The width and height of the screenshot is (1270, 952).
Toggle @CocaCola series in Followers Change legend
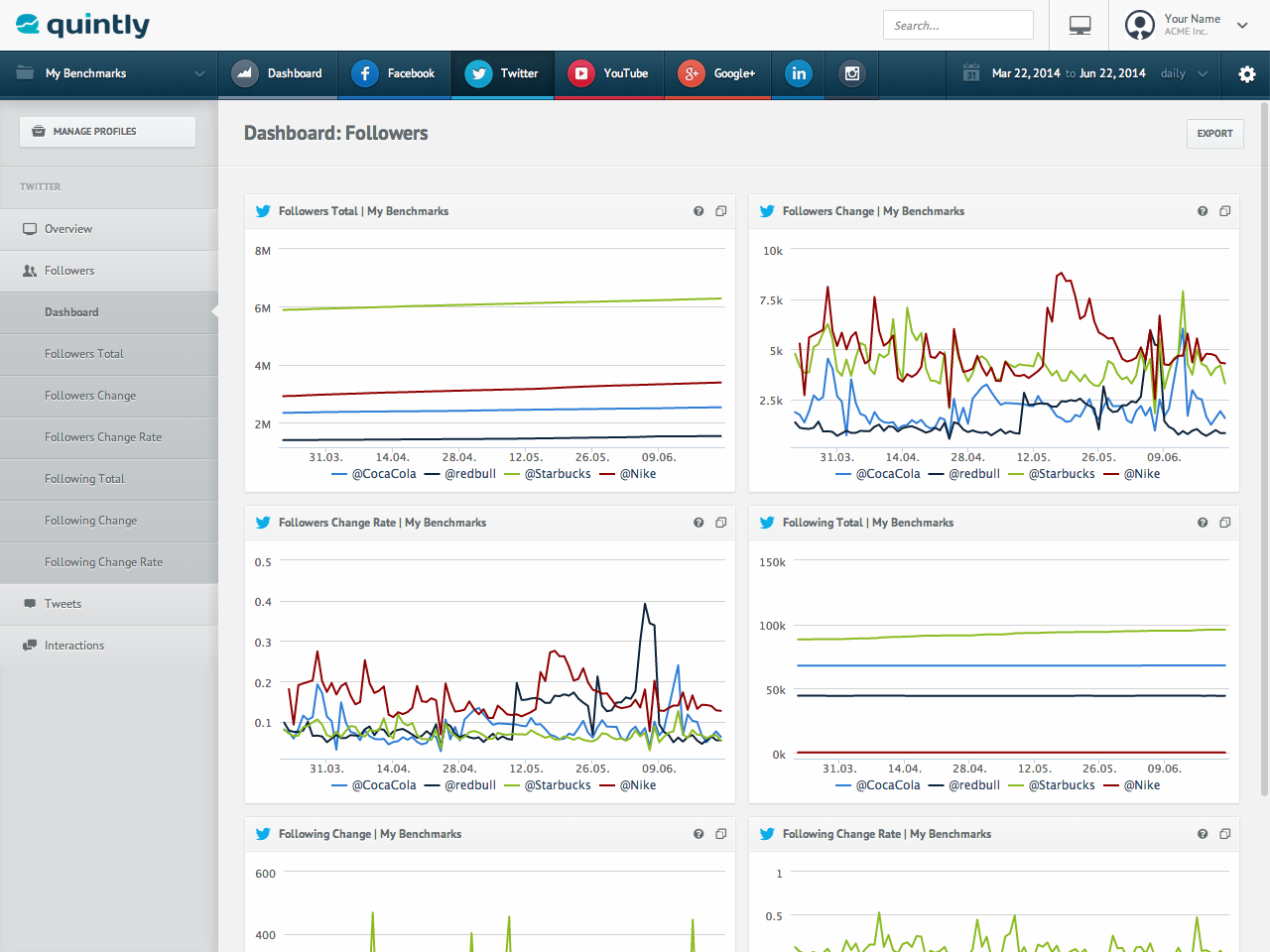(878, 474)
